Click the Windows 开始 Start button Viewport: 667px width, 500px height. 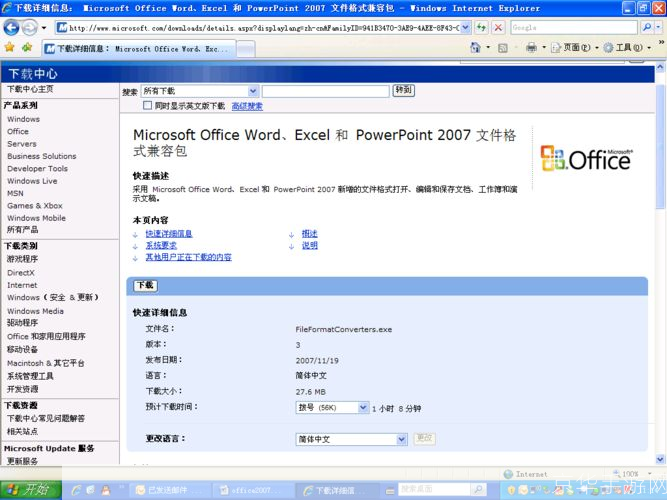click(x=31, y=490)
